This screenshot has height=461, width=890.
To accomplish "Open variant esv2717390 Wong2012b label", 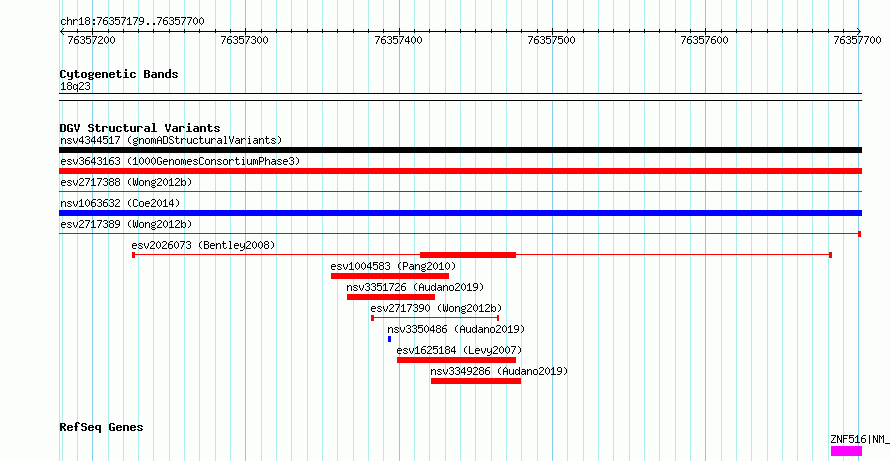I will [x=436, y=308].
